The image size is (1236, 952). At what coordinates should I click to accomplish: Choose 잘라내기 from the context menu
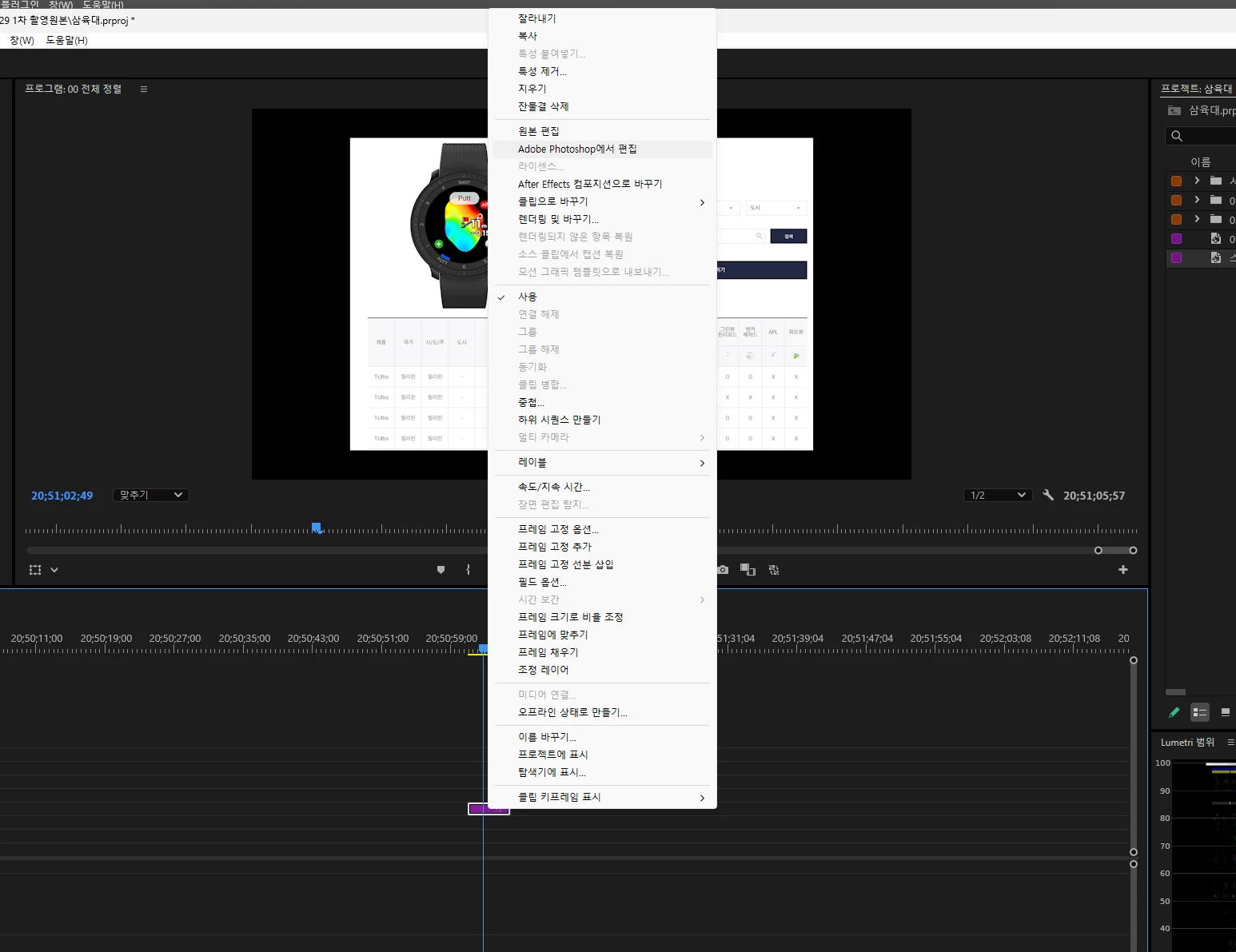(602, 18)
